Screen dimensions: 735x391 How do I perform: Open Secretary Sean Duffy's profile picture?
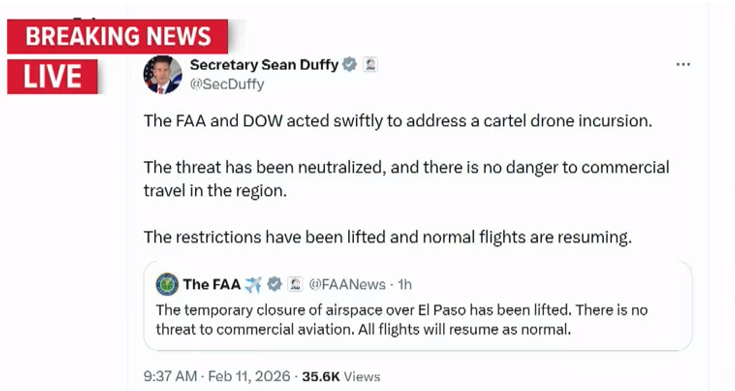coord(163,75)
